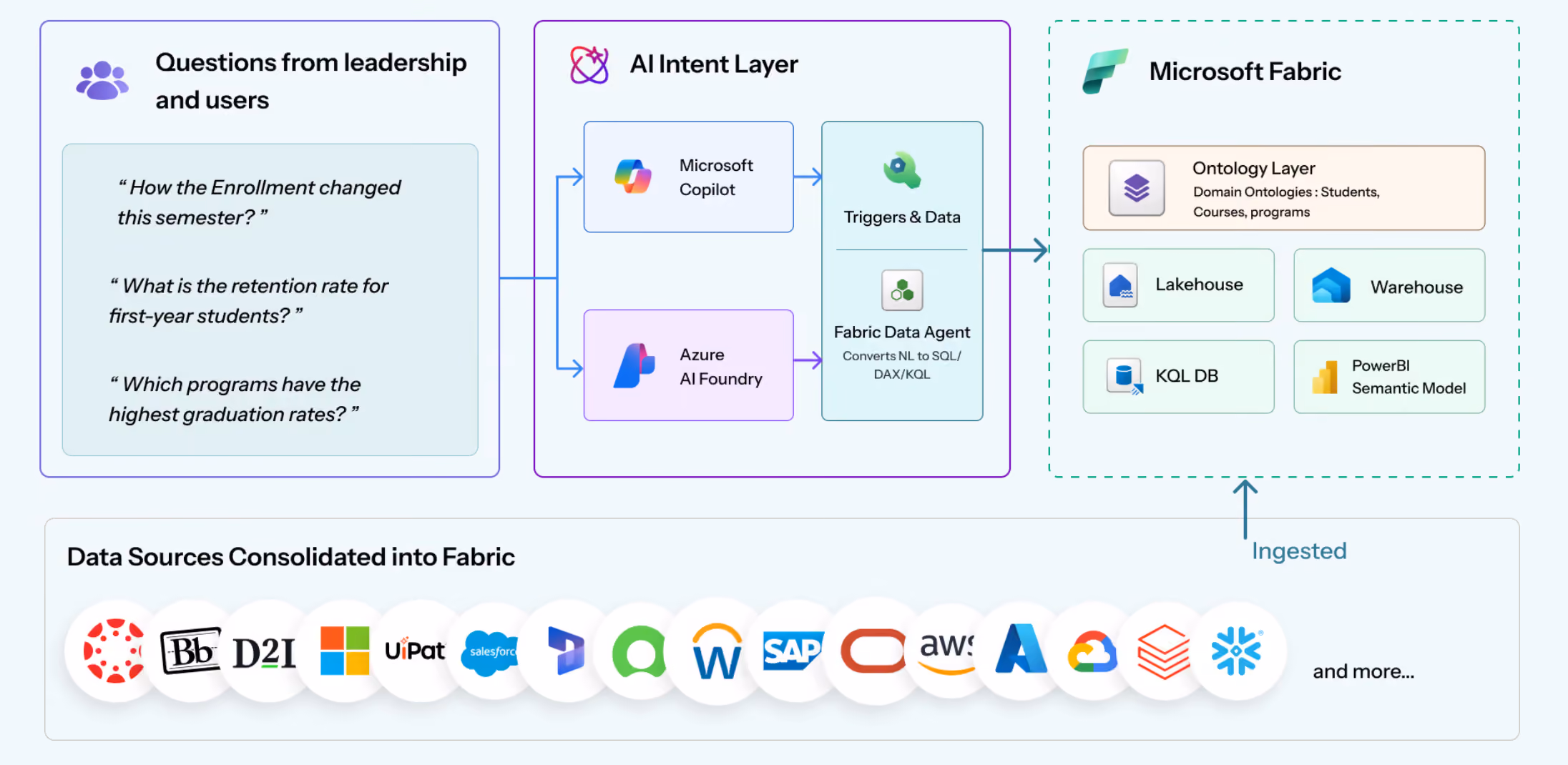
Task: Click the UiPath logo
Action: coord(415,649)
